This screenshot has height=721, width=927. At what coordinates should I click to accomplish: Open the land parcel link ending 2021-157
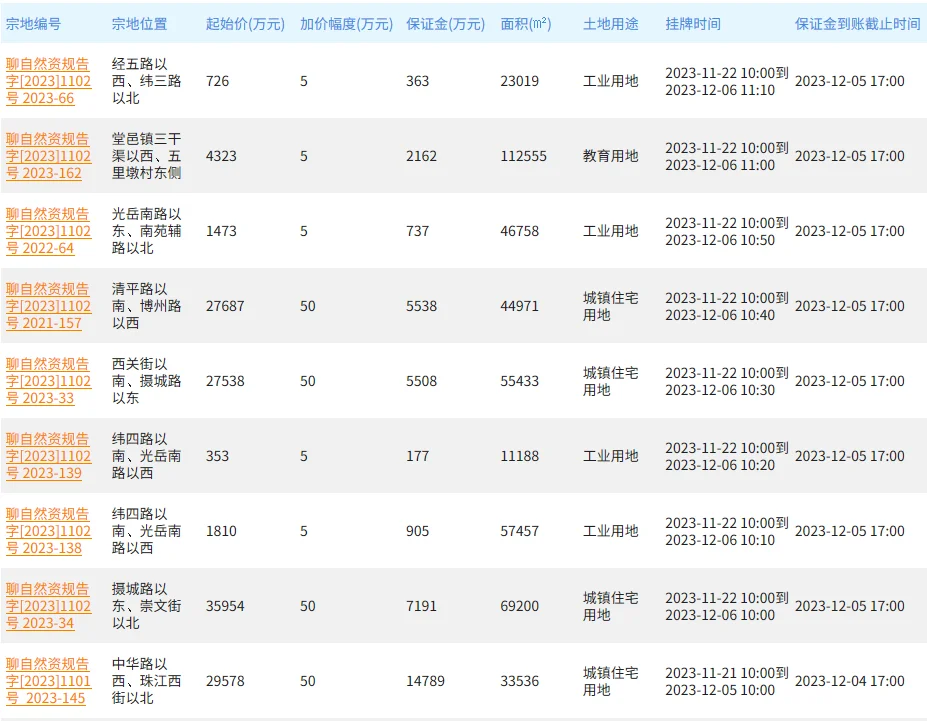48,306
